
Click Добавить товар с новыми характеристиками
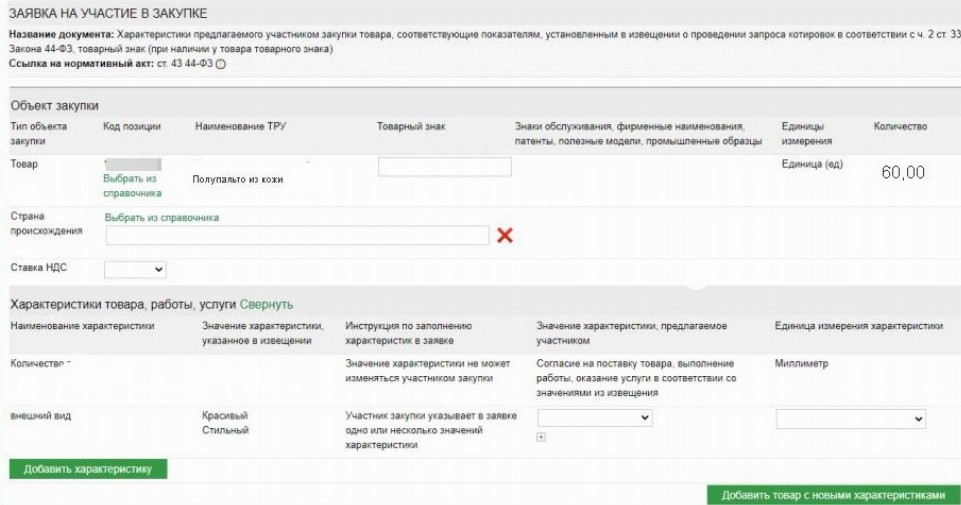tap(832, 495)
